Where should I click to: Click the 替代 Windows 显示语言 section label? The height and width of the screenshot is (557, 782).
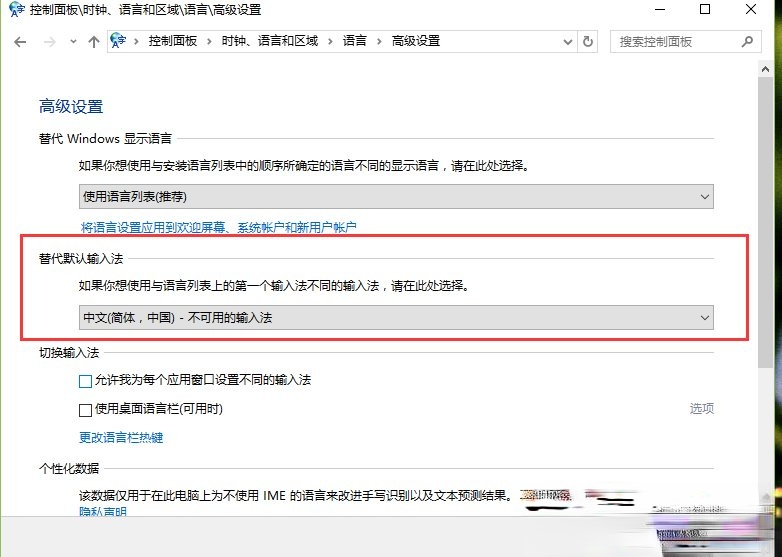[x=105, y=139]
